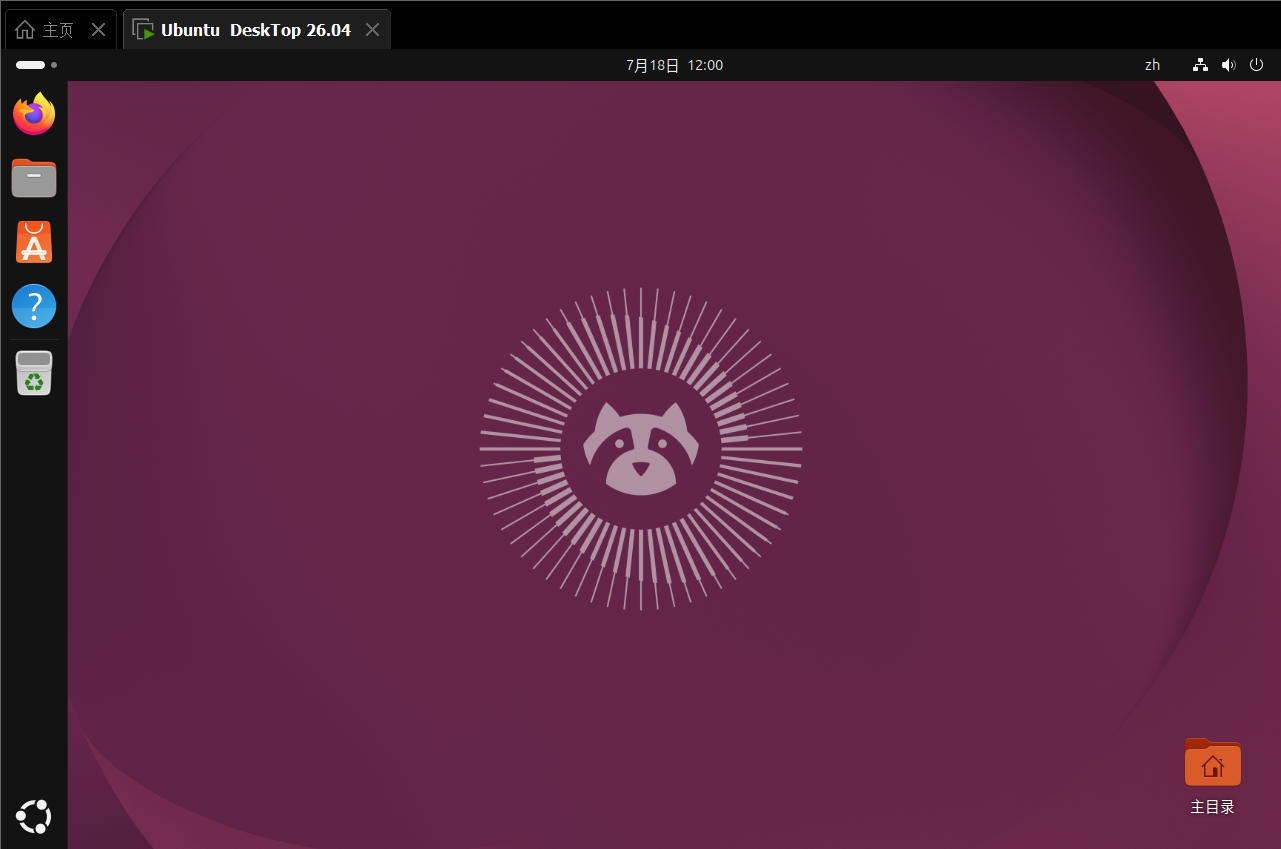
Task: Open the zh input language indicator
Action: click(1153, 65)
